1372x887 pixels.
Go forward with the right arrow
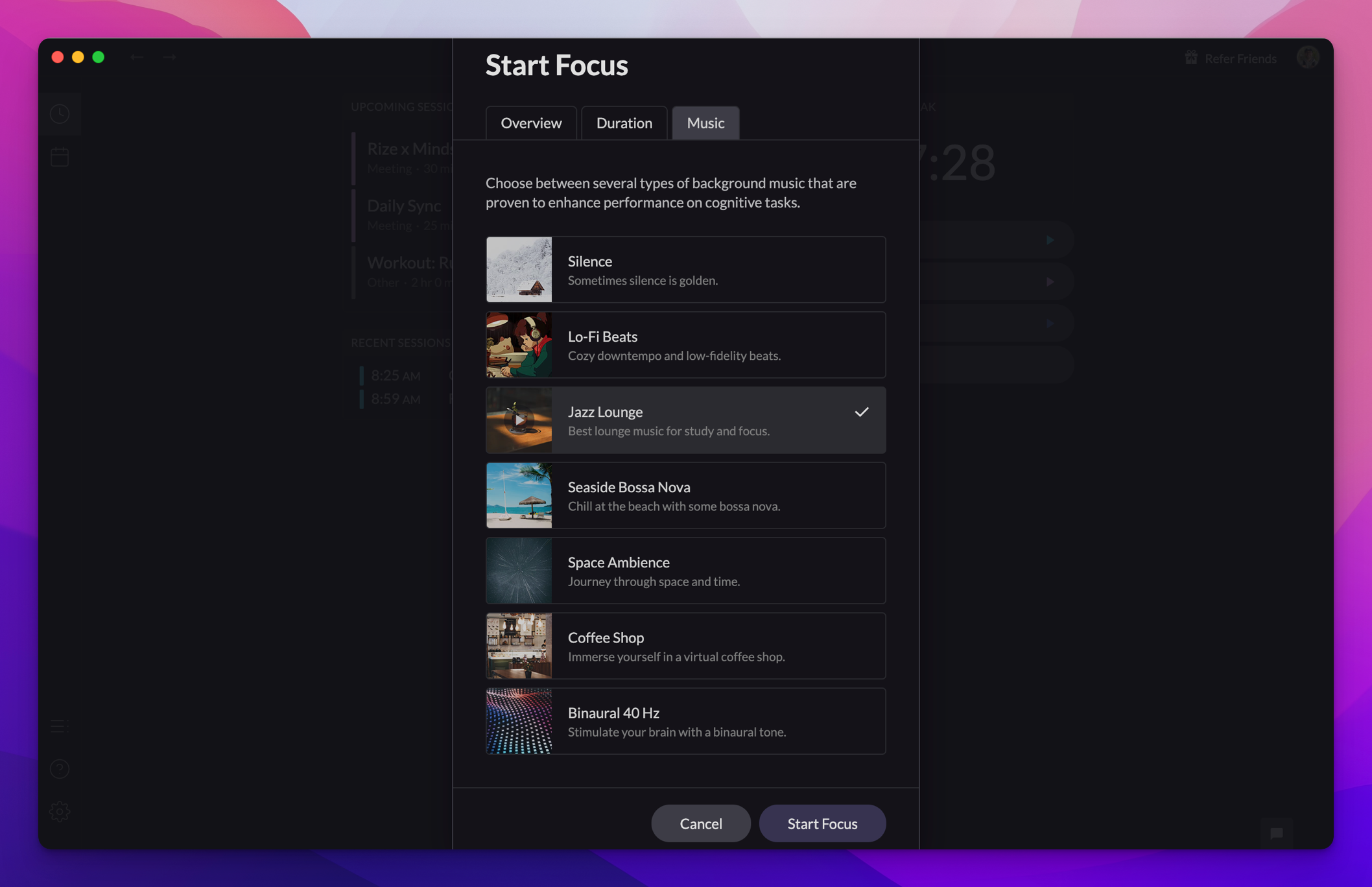click(x=169, y=57)
